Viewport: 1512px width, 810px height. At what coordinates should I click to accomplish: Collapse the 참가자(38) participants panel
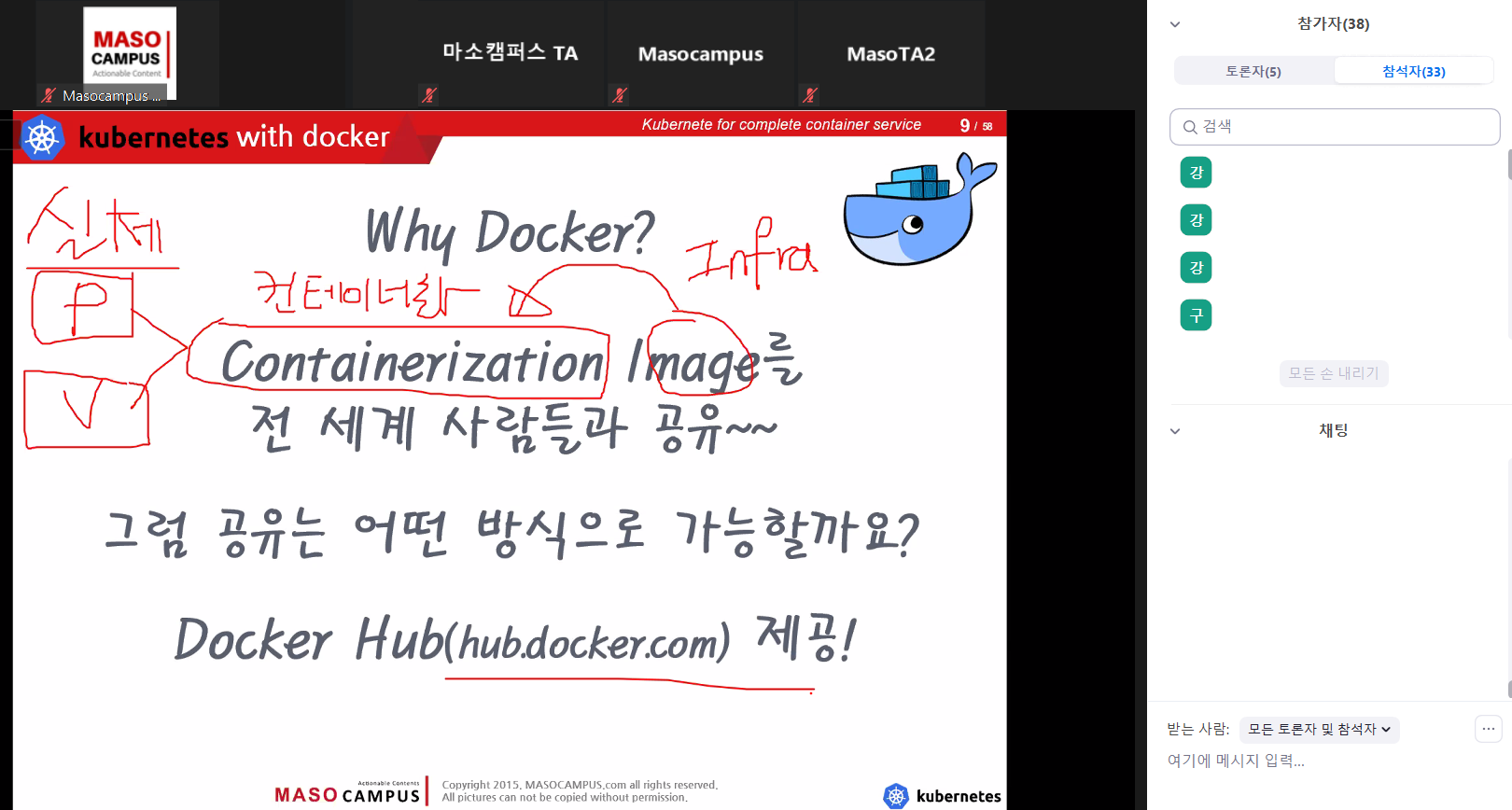[x=1175, y=24]
